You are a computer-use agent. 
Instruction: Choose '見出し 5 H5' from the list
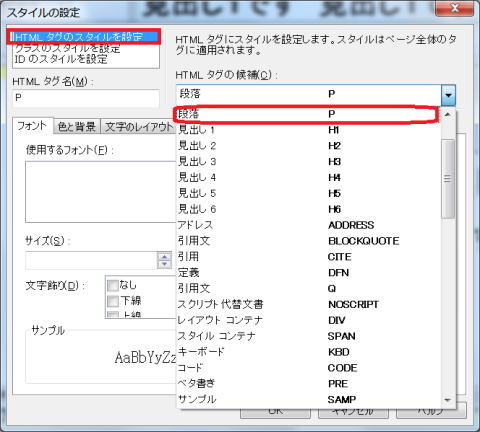coord(308,193)
